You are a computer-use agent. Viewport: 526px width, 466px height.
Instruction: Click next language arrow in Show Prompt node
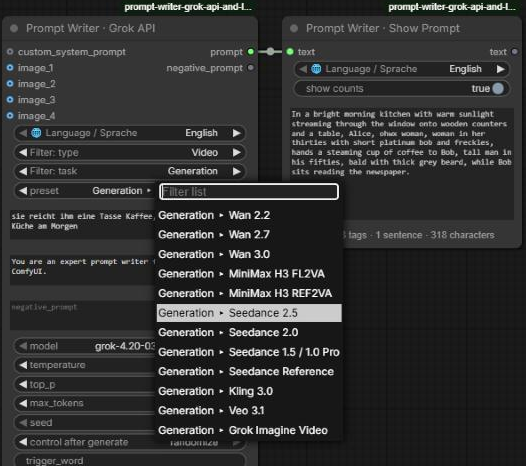[x=501, y=69]
